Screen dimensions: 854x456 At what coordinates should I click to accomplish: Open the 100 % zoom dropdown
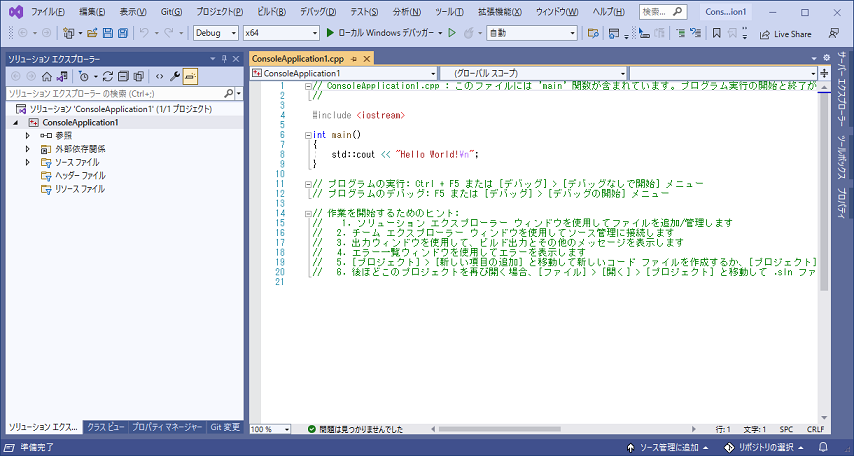pyautogui.click(x=270, y=429)
